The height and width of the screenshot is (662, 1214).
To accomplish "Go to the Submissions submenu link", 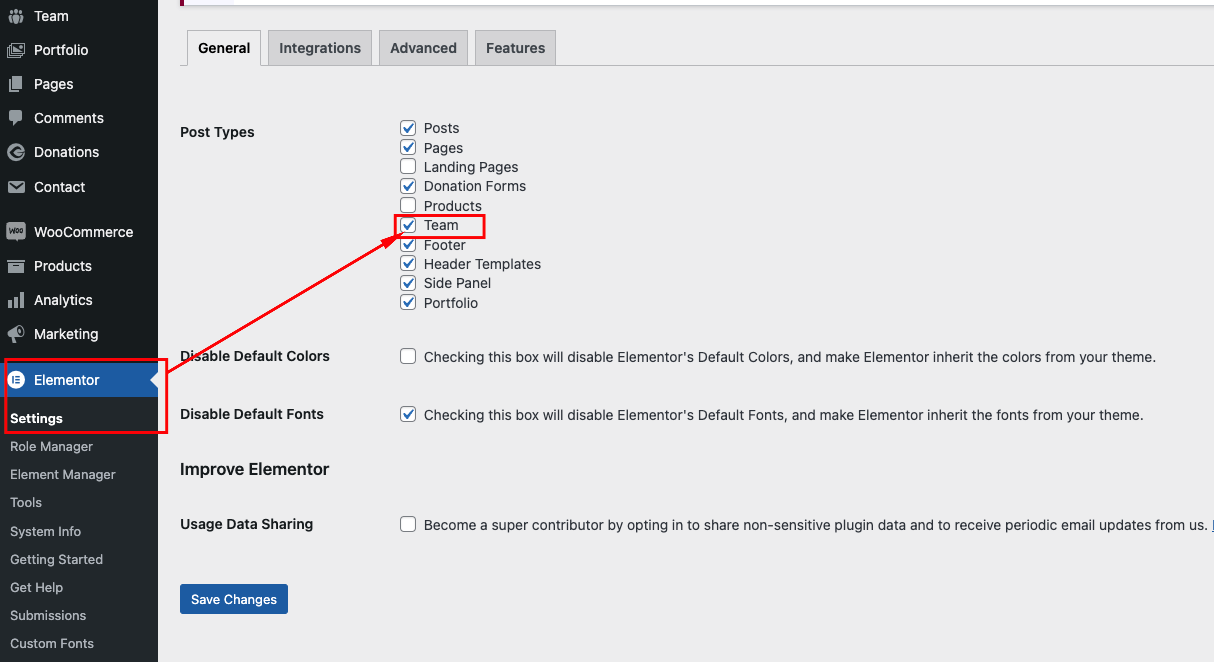I will (x=48, y=616).
